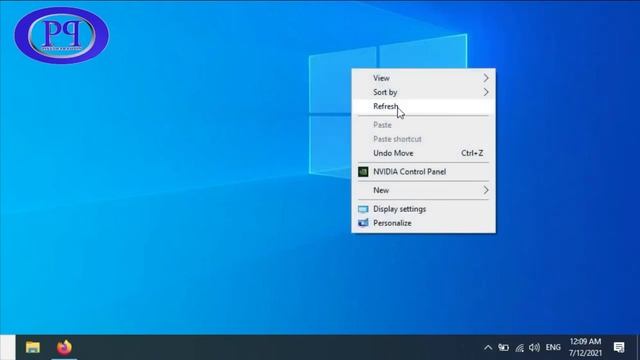Screen dimensions: 640x360
Task: Launch Firefox from the taskbar
Action: (64, 347)
